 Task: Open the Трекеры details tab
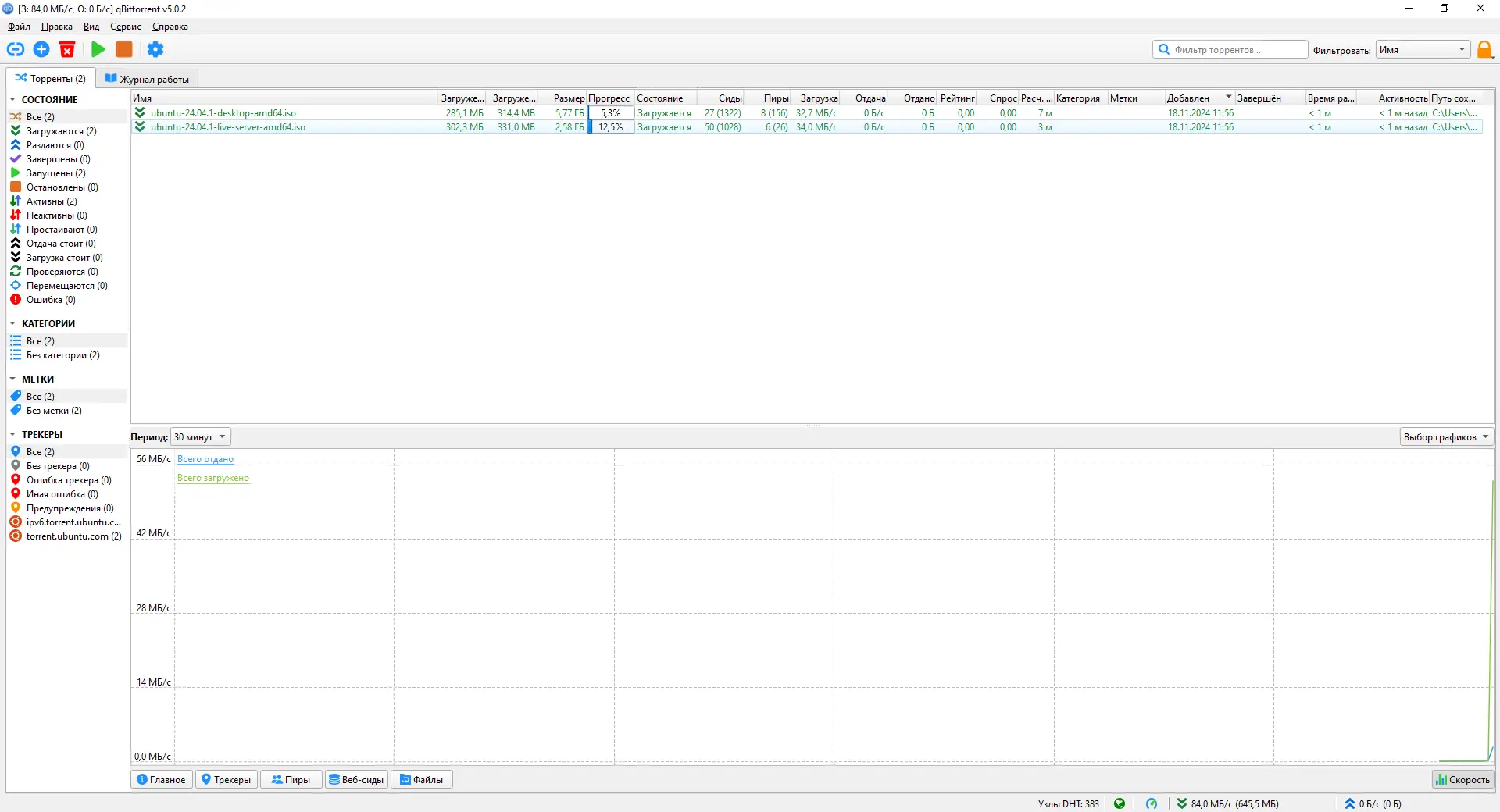click(x=226, y=779)
